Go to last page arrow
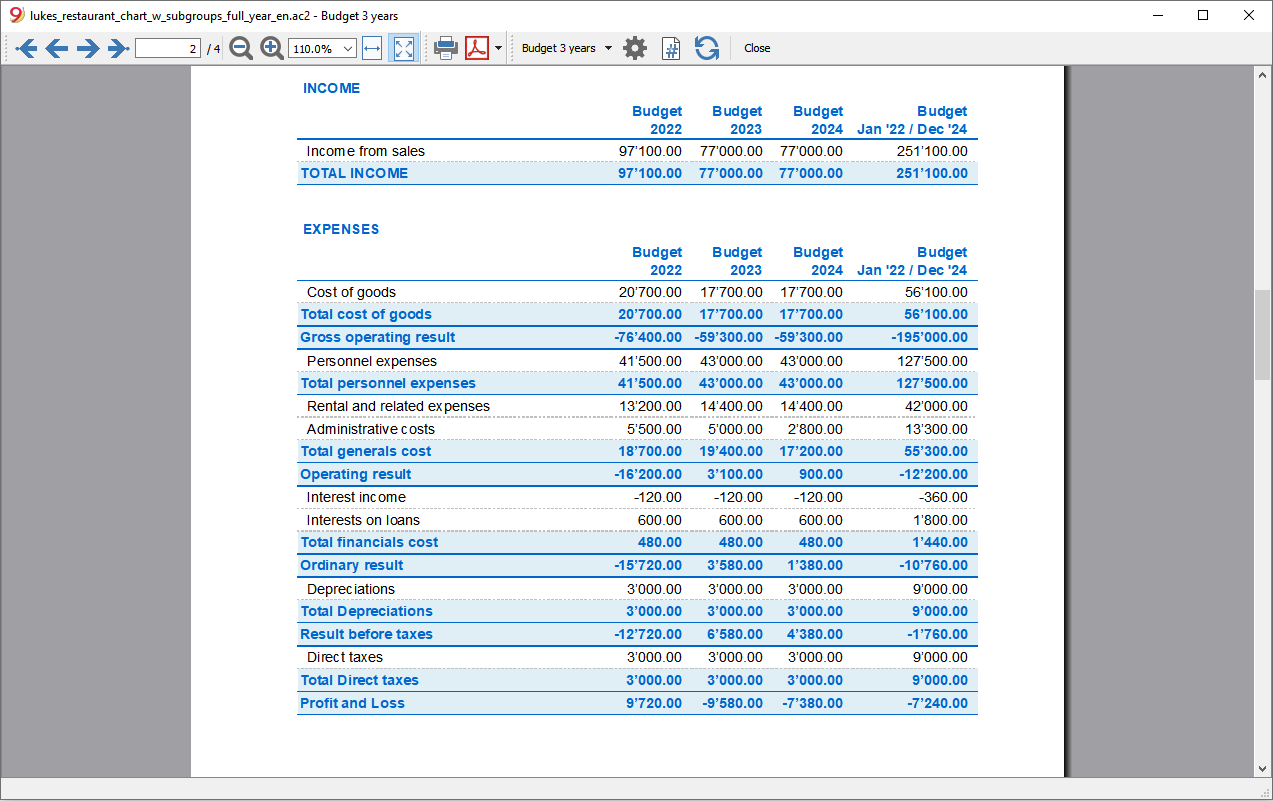The image size is (1273, 801). pos(118,48)
